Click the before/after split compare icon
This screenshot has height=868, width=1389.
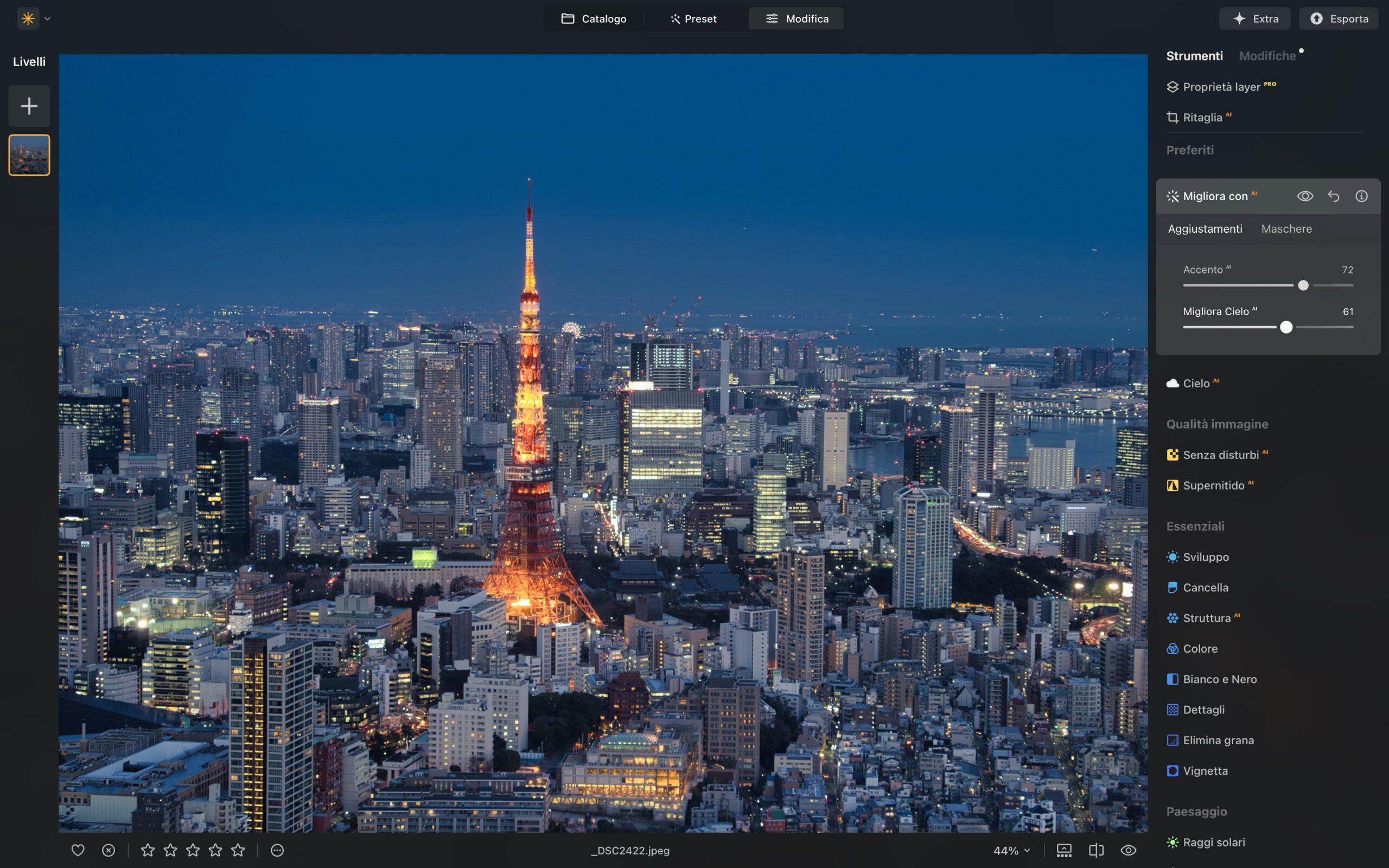pos(1096,850)
